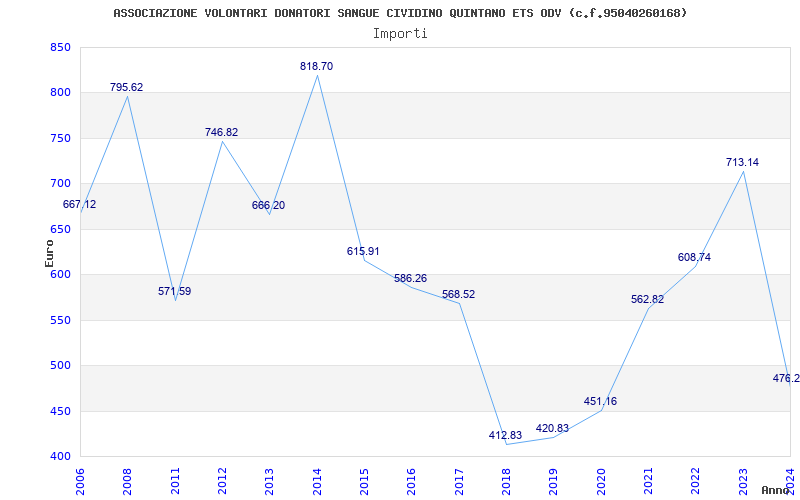The width and height of the screenshot is (800, 500).
Task: Select the 420.83 data label
Action: (552, 429)
